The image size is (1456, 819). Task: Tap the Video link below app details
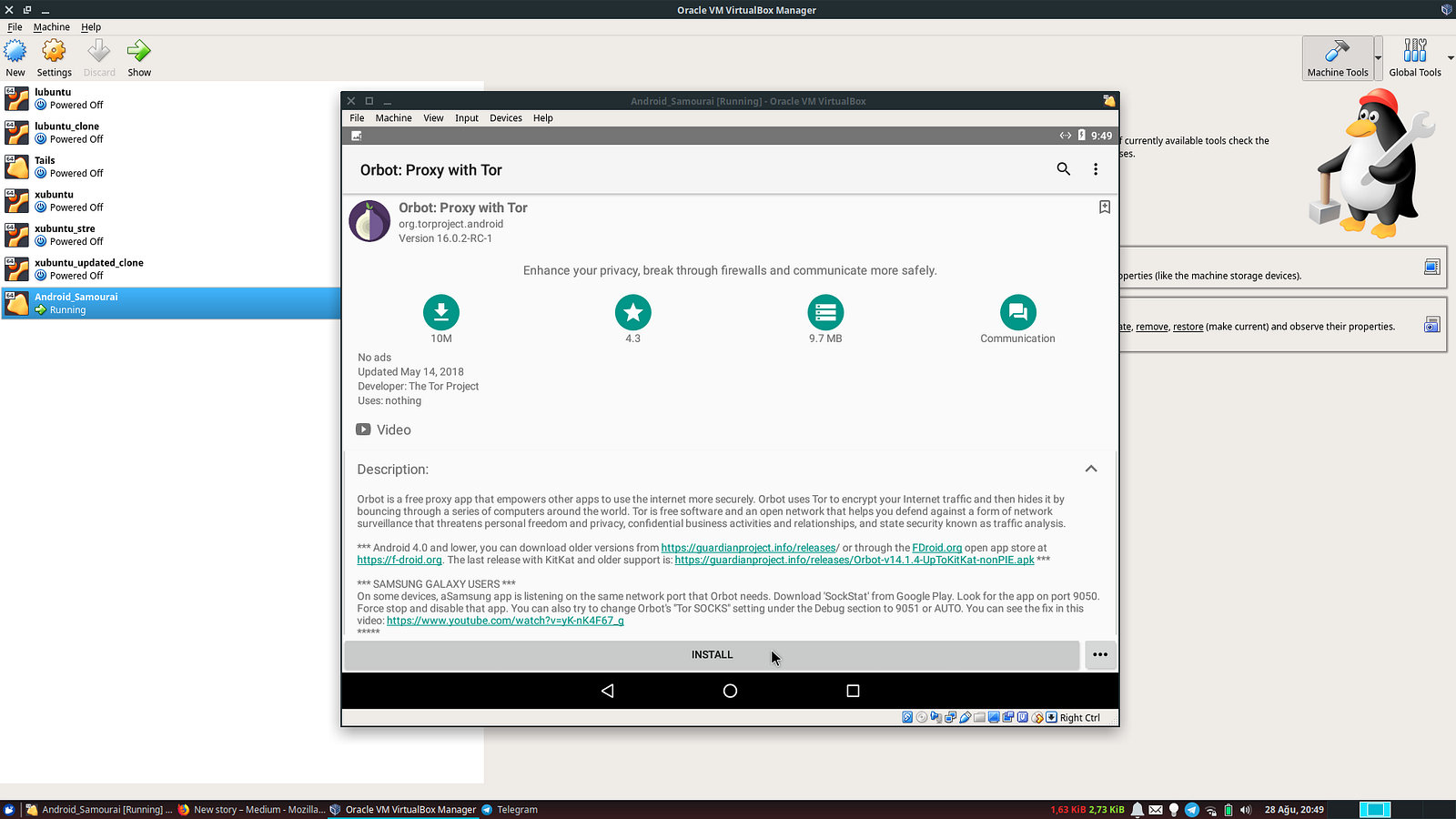pos(384,430)
